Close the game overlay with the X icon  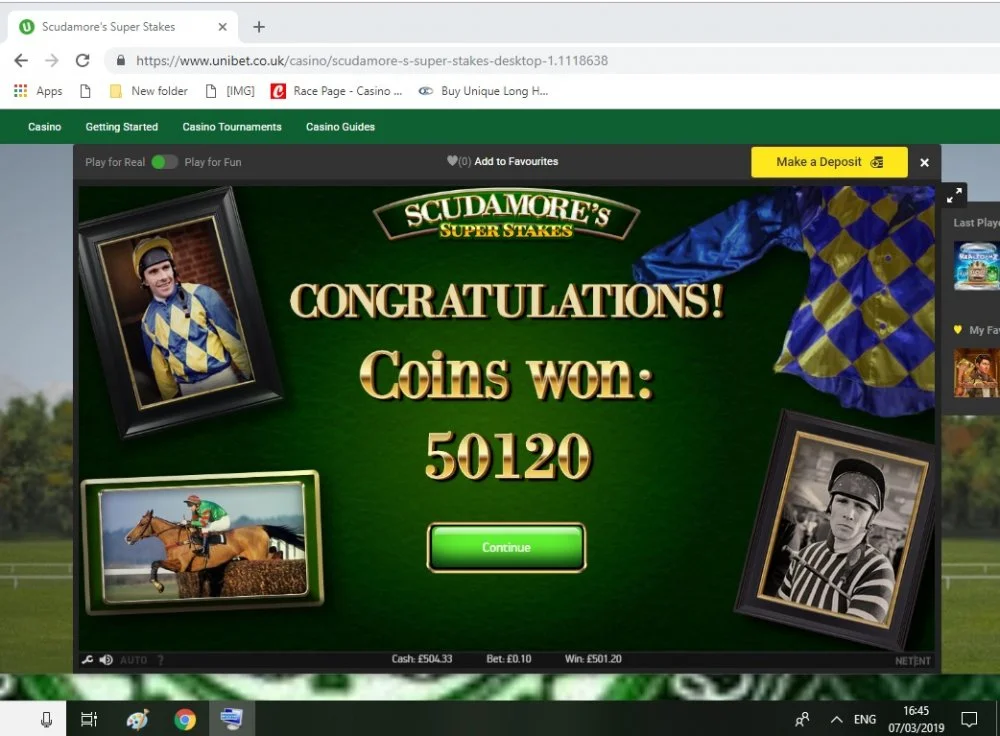click(x=924, y=163)
